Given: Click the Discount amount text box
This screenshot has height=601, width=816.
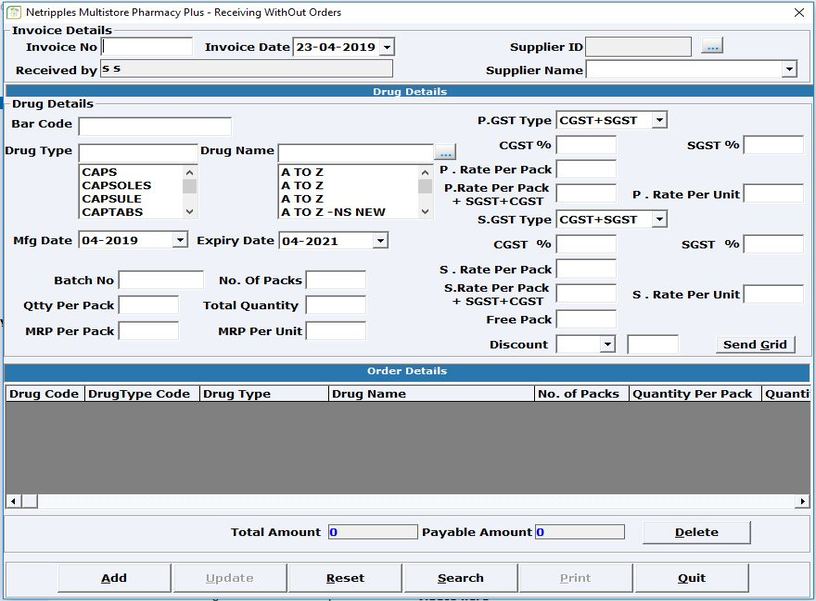Looking at the screenshot, I should pyautogui.click(x=653, y=344).
